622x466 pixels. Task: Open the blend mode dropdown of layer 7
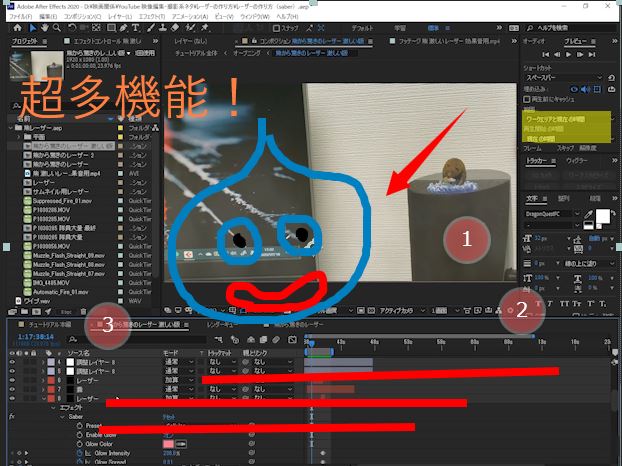click(179, 389)
